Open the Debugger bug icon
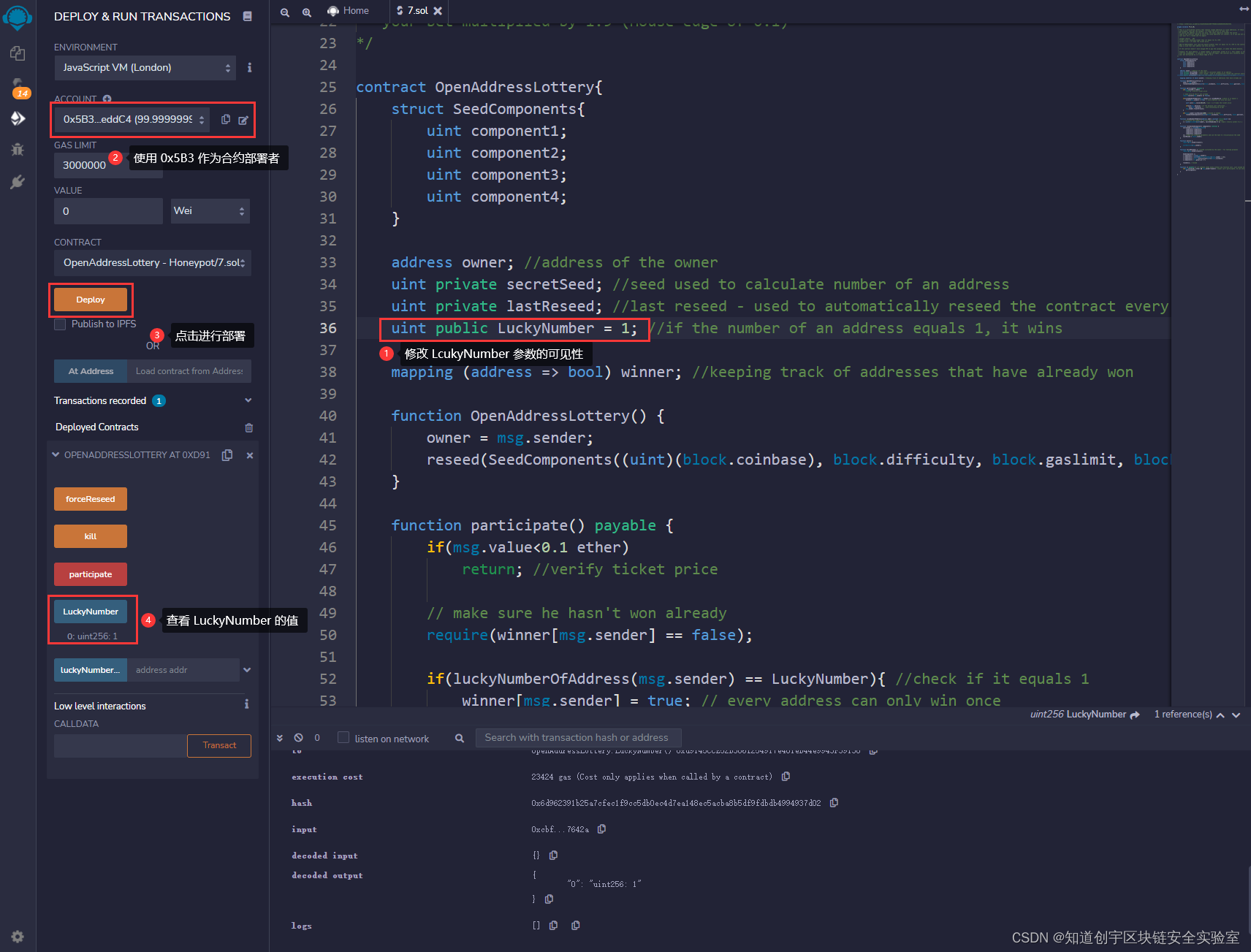 [x=18, y=149]
